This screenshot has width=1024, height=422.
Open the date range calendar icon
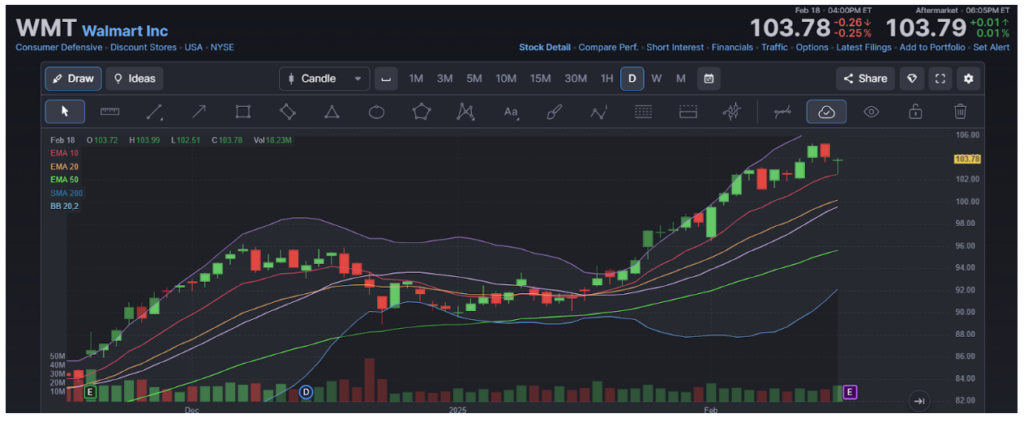(709, 78)
